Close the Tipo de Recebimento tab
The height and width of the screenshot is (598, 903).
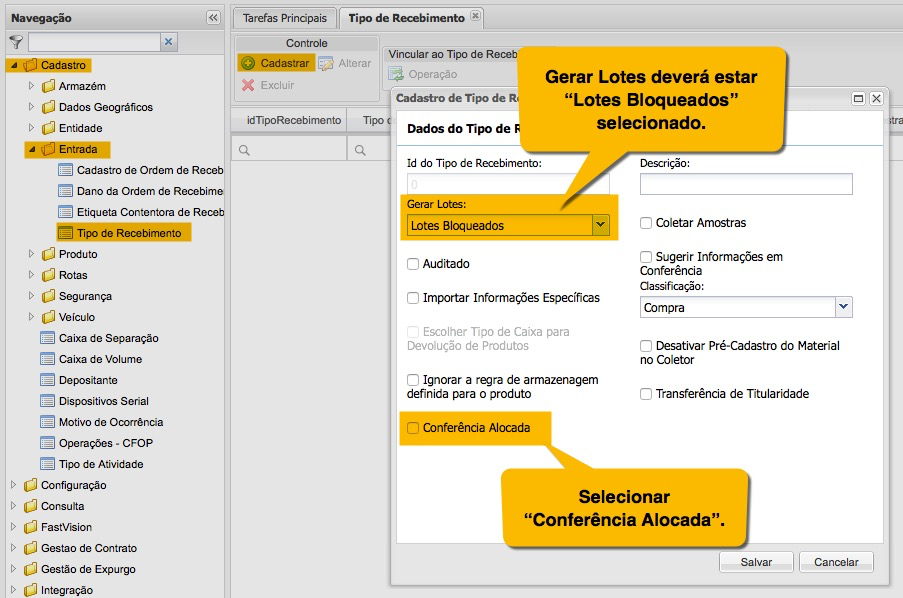475,16
